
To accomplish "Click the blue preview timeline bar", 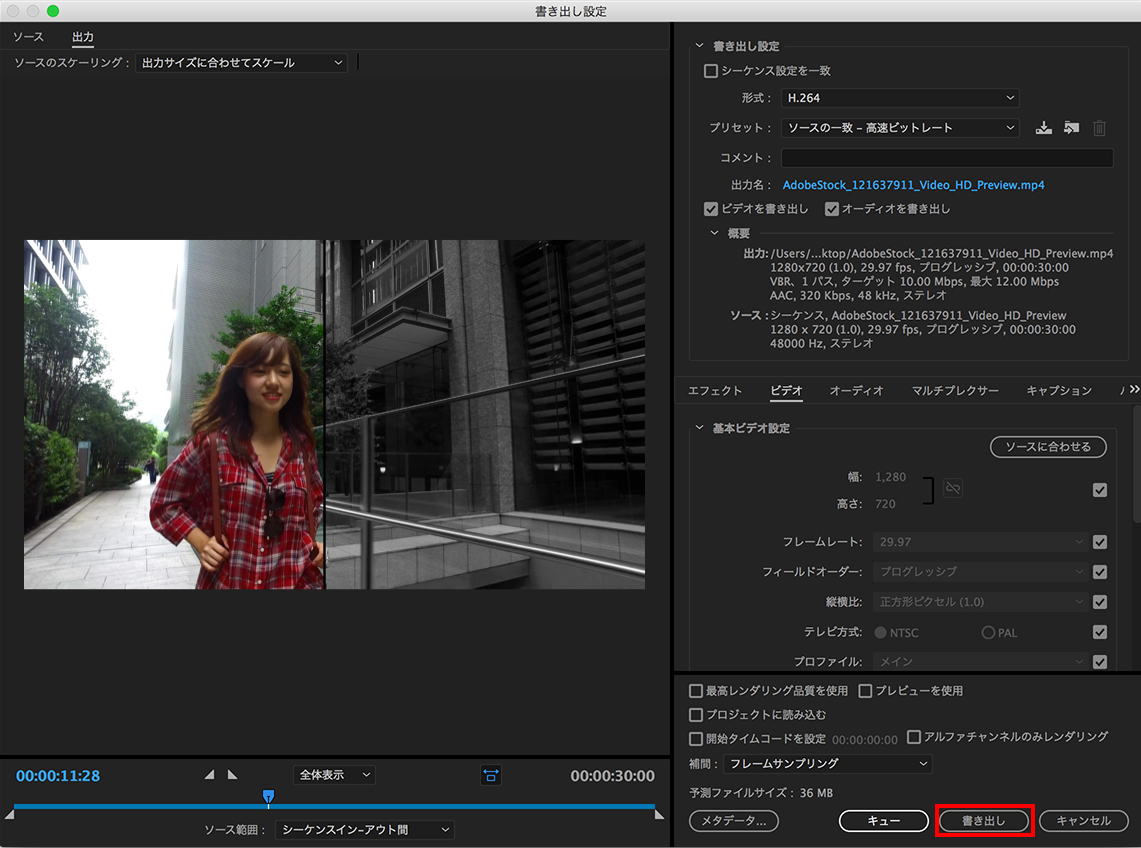I will point(334,807).
